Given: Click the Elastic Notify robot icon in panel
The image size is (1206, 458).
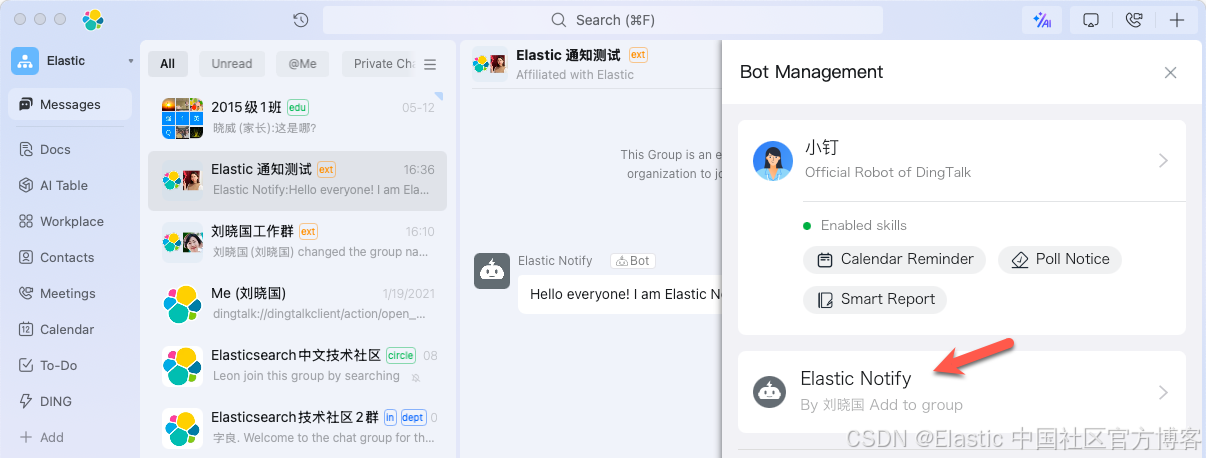Looking at the screenshot, I should (769, 392).
